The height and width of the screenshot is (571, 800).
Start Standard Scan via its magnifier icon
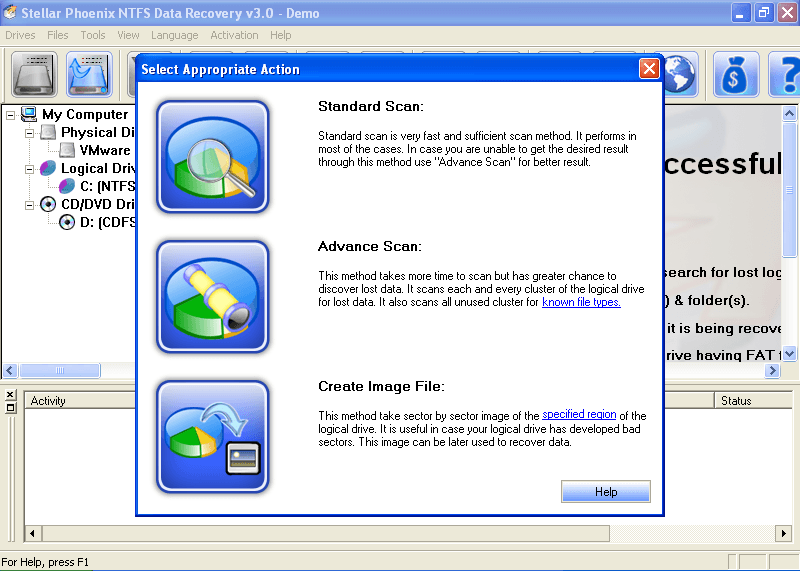(213, 156)
